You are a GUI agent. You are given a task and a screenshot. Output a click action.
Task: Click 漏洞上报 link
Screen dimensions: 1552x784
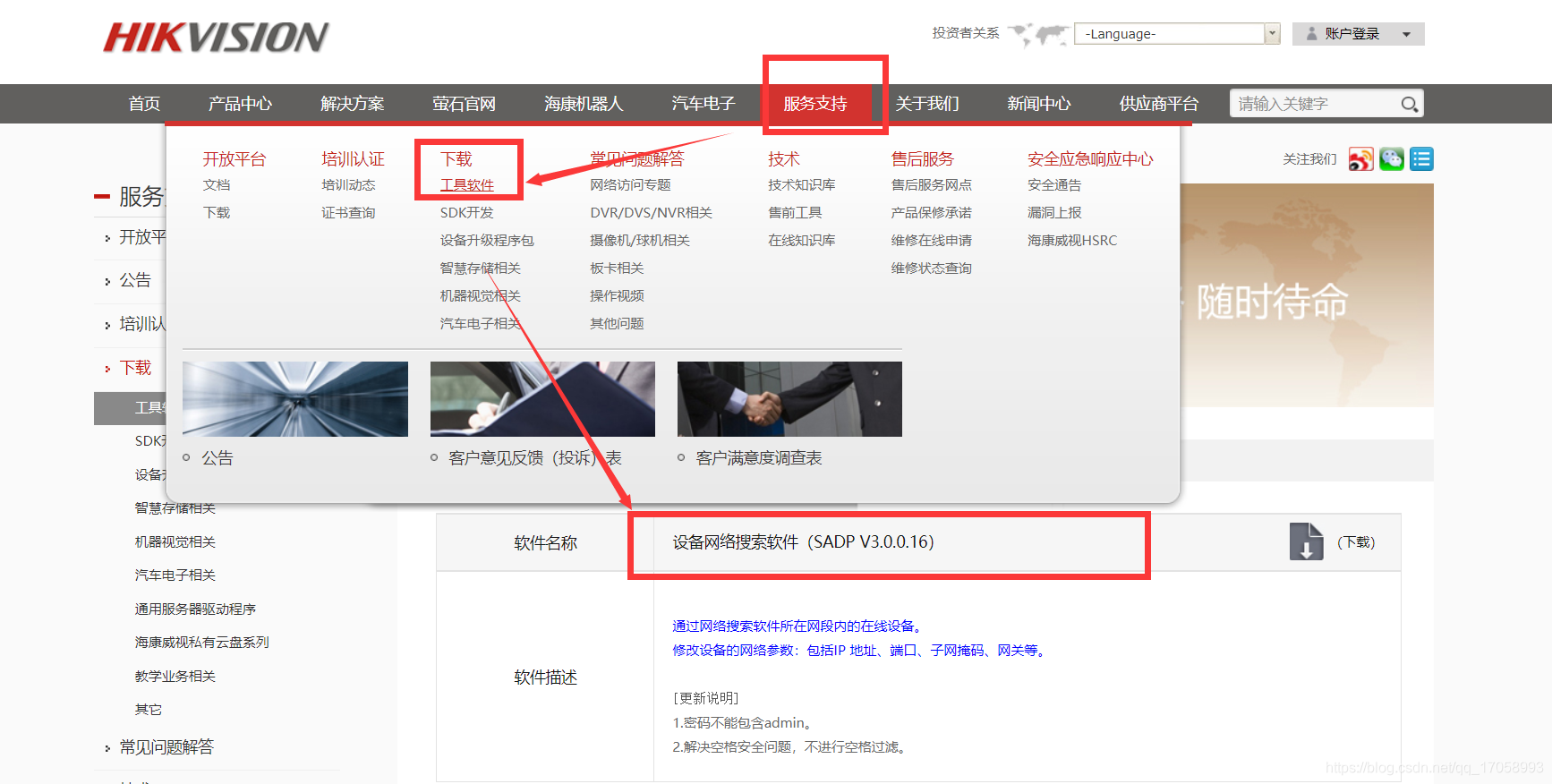point(1054,213)
